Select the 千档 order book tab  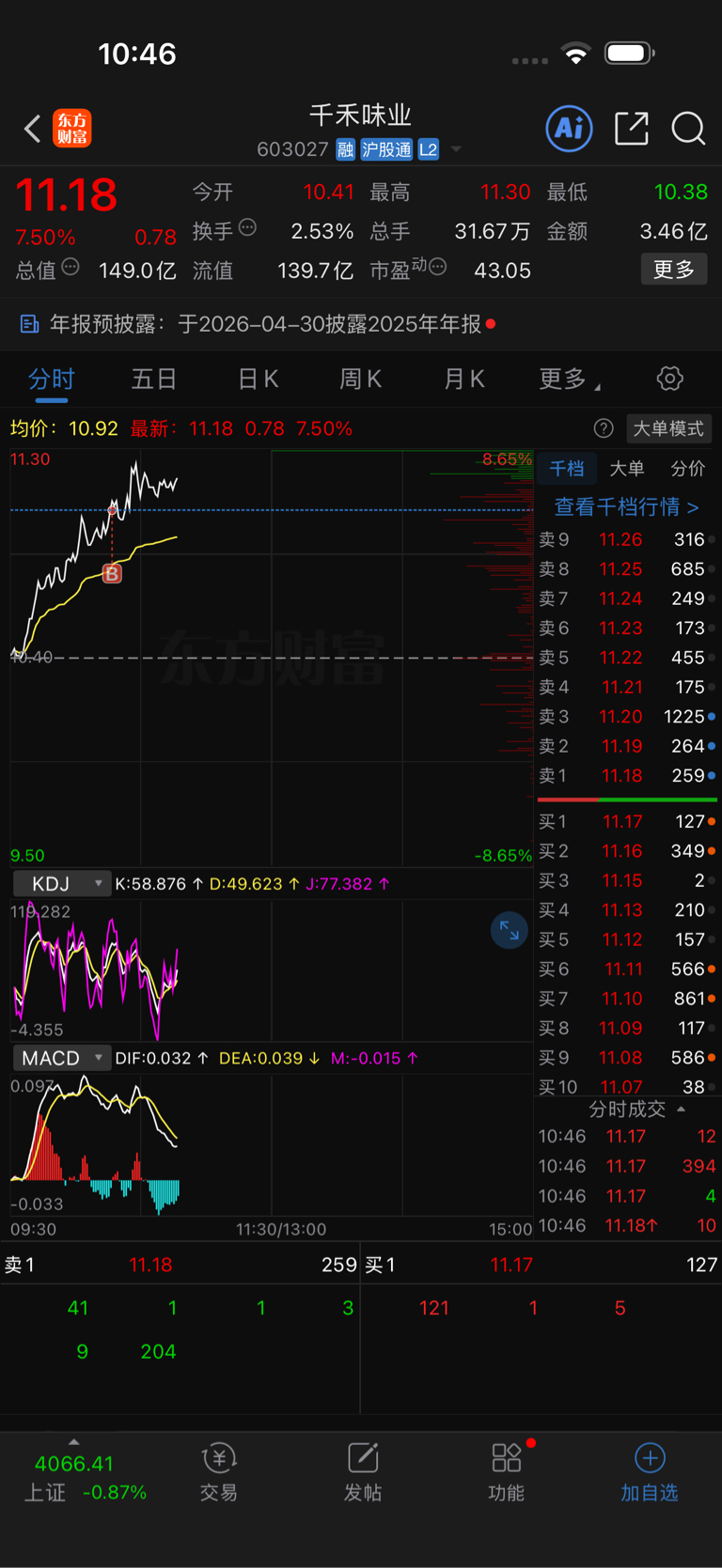[x=567, y=469]
